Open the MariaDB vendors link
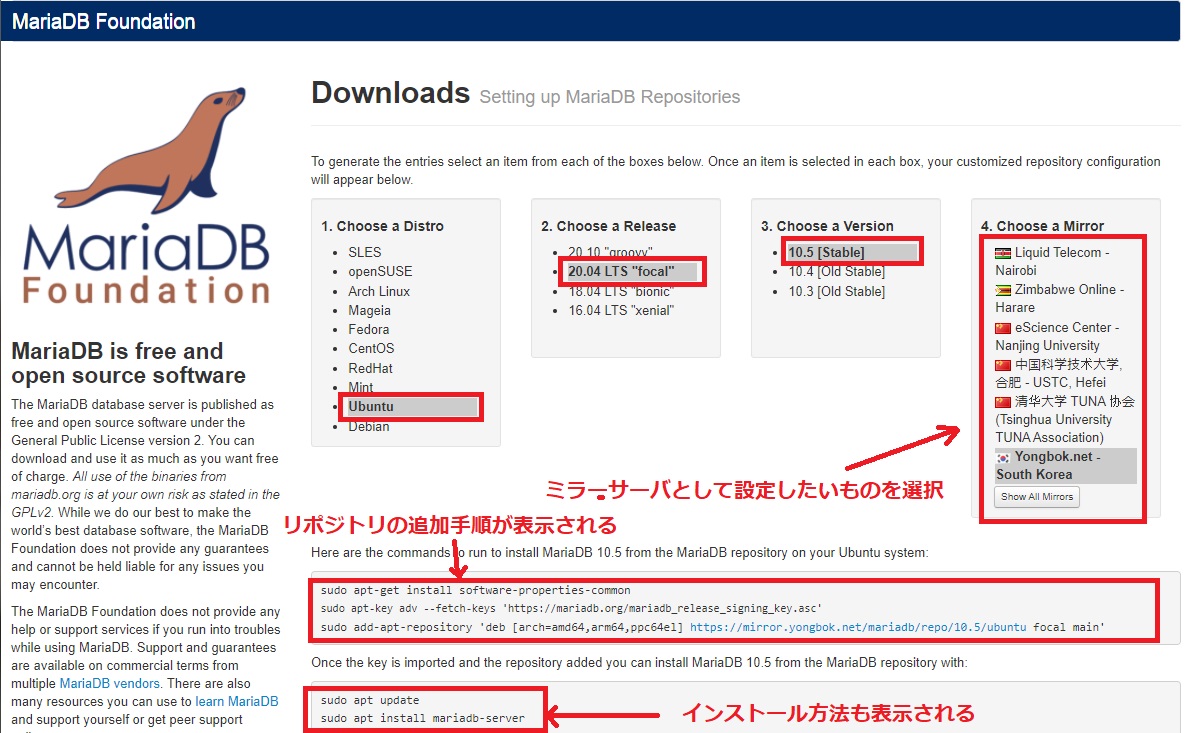The image size is (1187, 733). [x=110, y=684]
